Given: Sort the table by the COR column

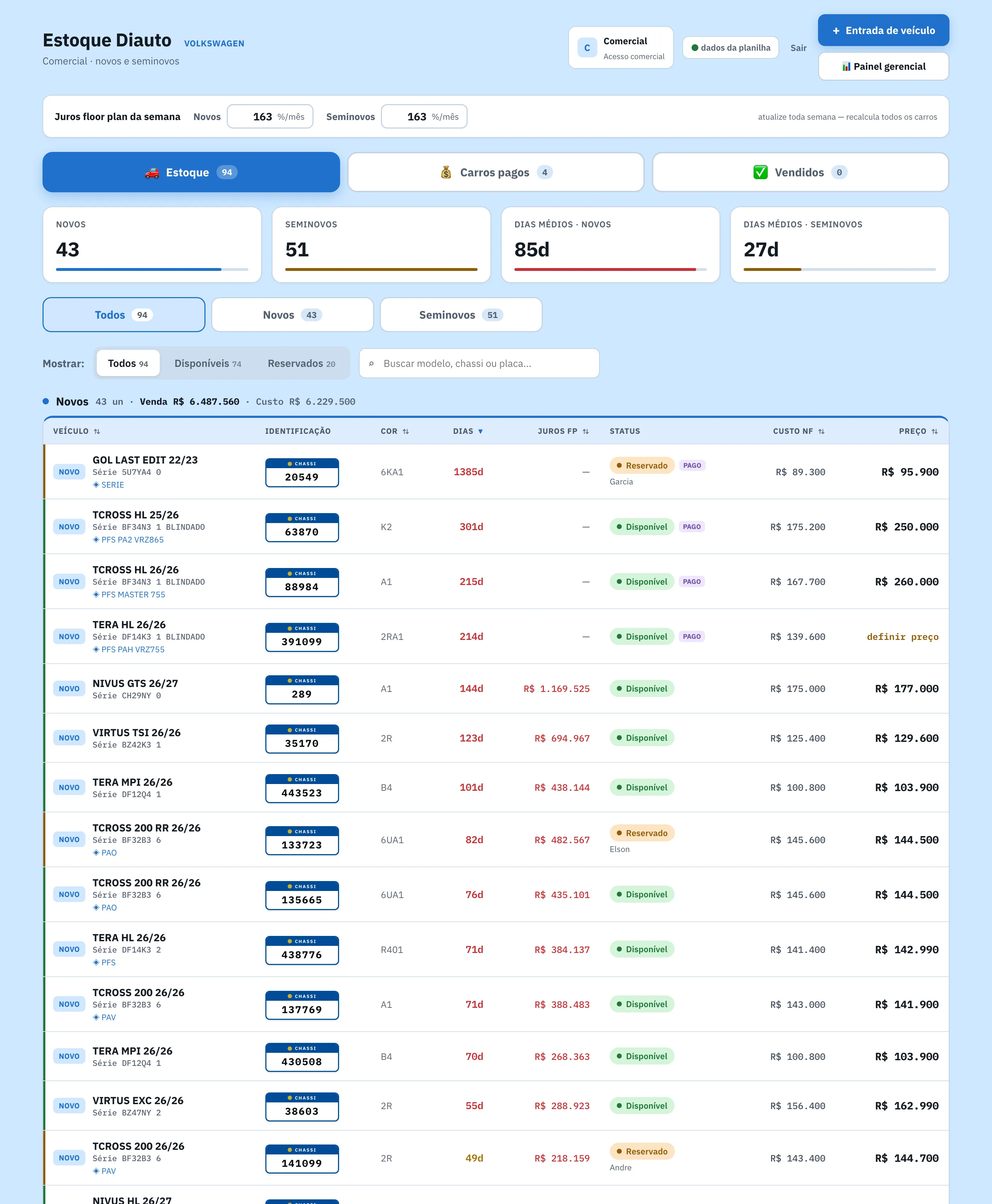Looking at the screenshot, I should [x=395, y=431].
